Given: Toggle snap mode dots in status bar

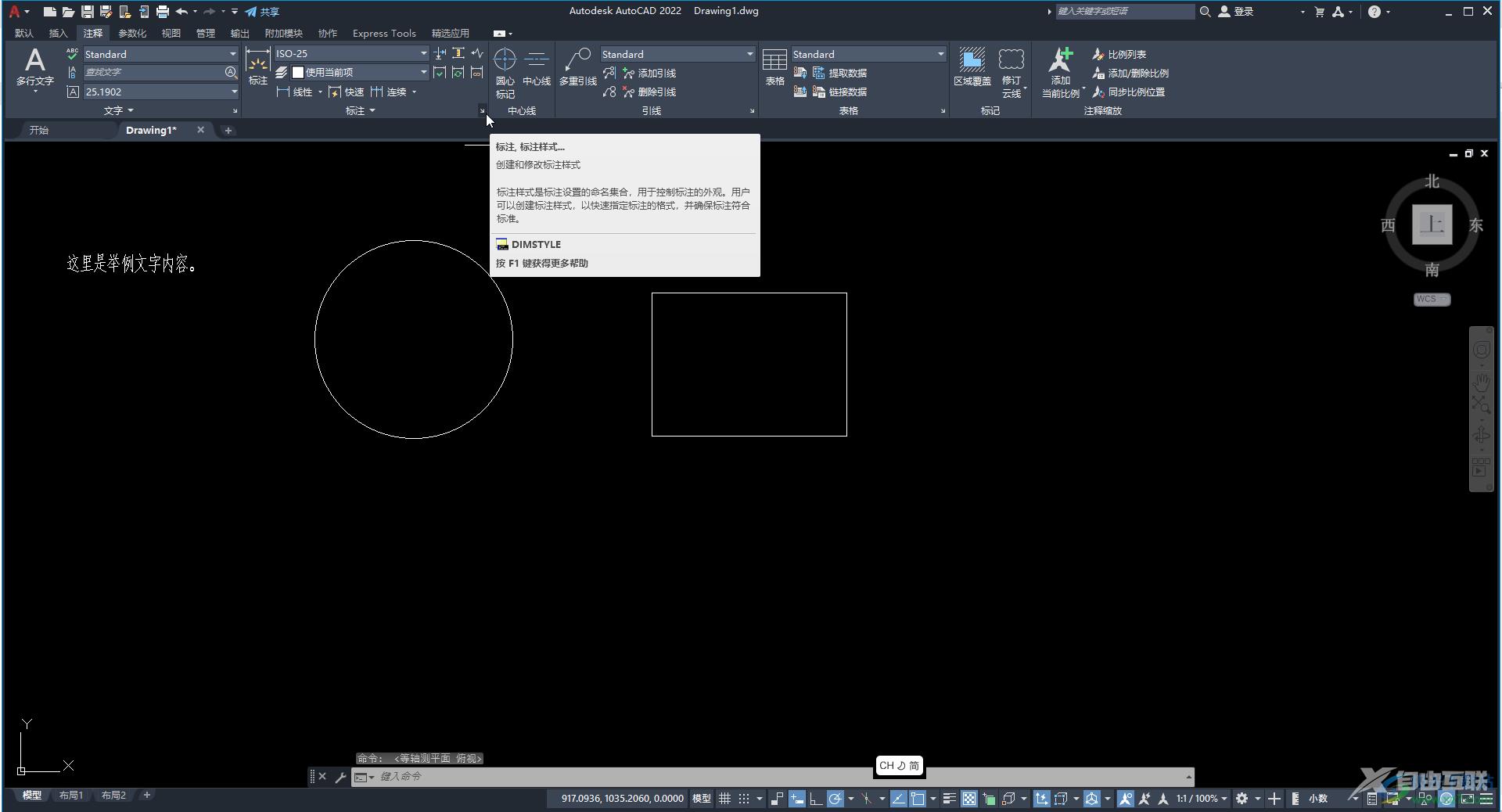Looking at the screenshot, I should pos(744,799).
